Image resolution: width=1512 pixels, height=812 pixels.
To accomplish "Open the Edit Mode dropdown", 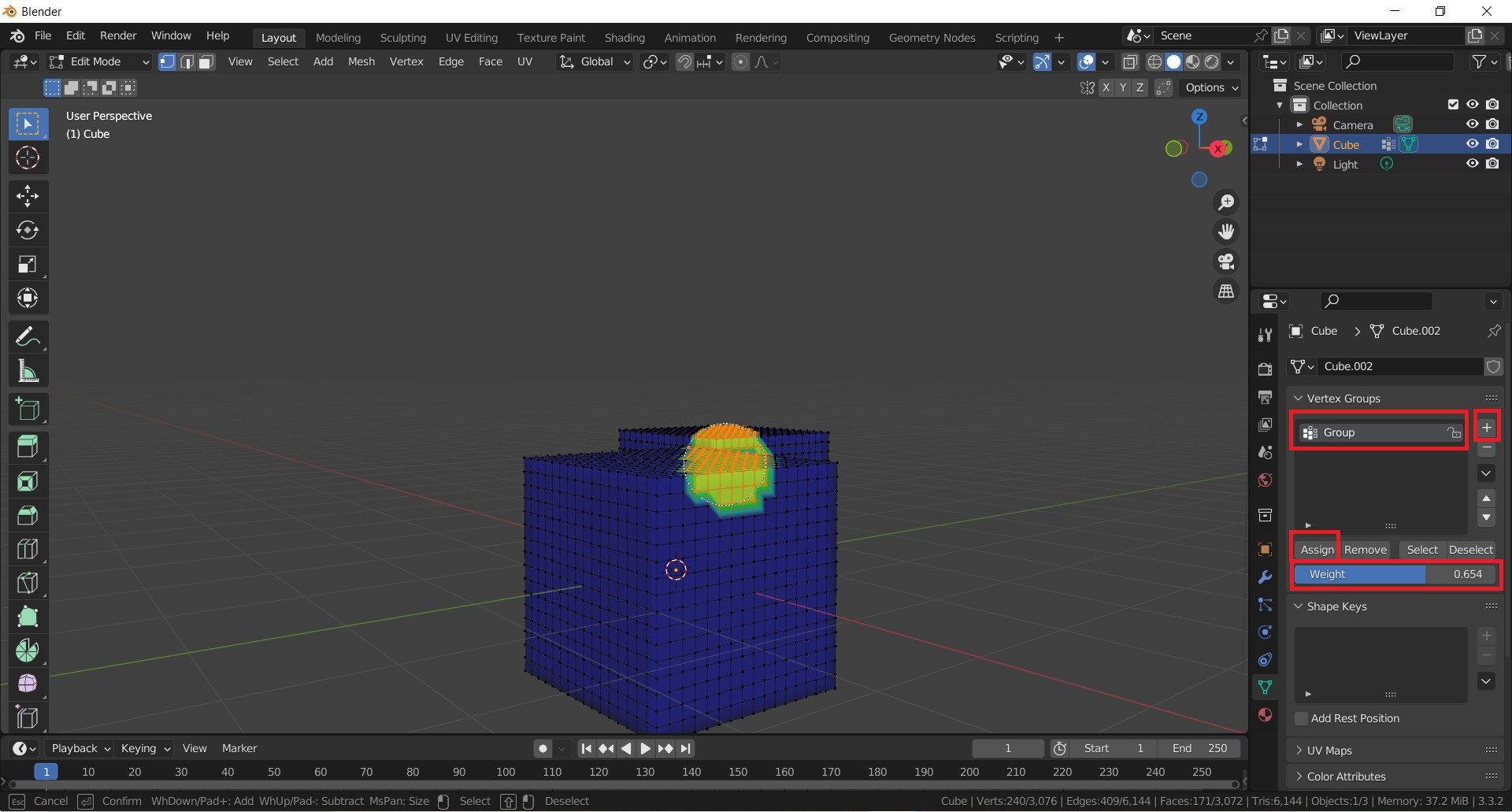I will pyautogui.click(x=98, y=61).
